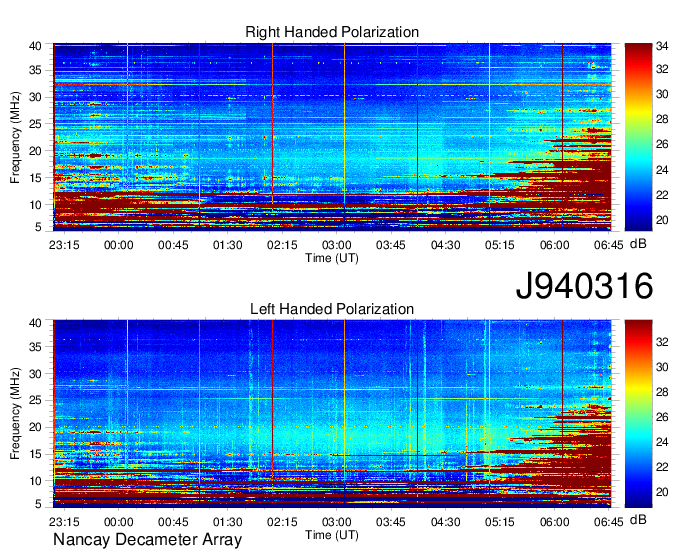Click the 04:30 time tick on Left Handed plot
Screen dimensions: 680x552
[445, 522]
